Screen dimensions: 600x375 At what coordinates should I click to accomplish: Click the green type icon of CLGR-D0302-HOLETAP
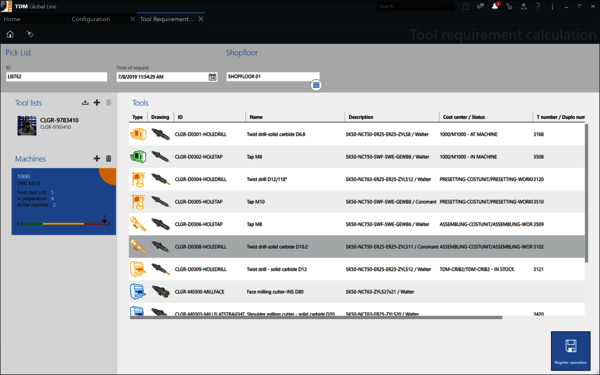tap(138, 157)
